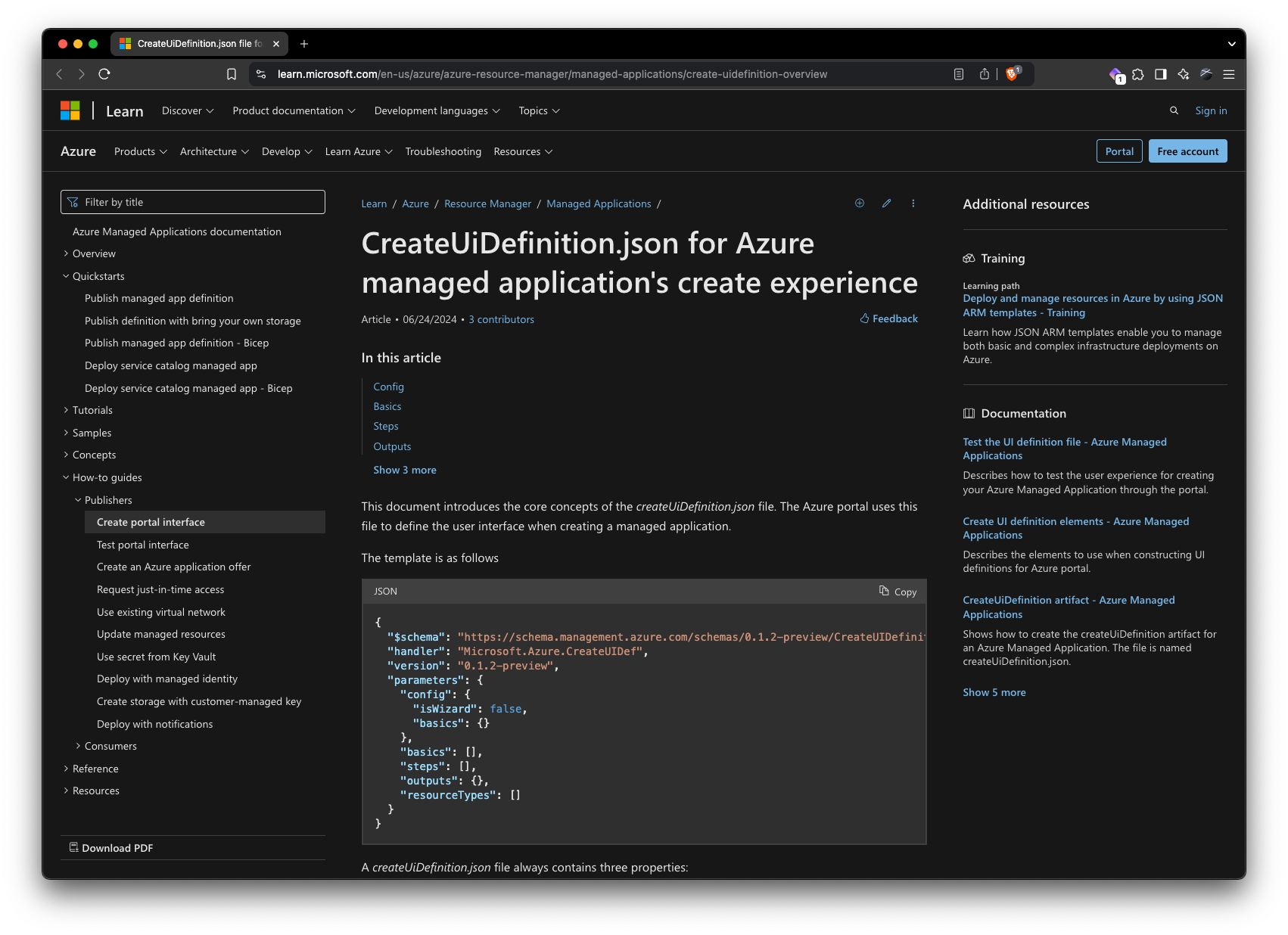Screen dimensions: 1288x935
Task: Collapse the How-to guides node
Action: point(67,477)
